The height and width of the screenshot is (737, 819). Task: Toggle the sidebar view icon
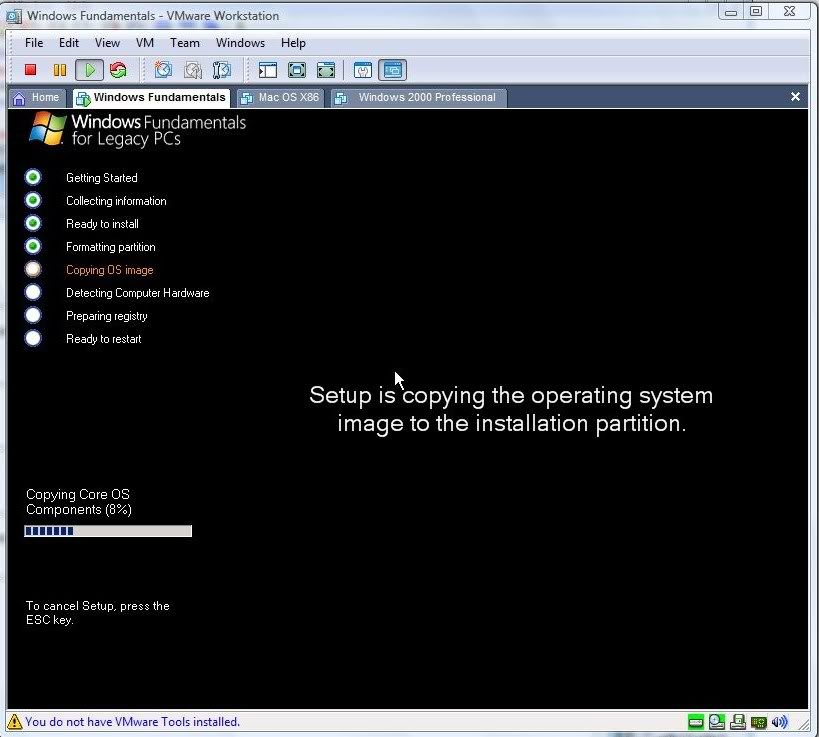point(267,70)
